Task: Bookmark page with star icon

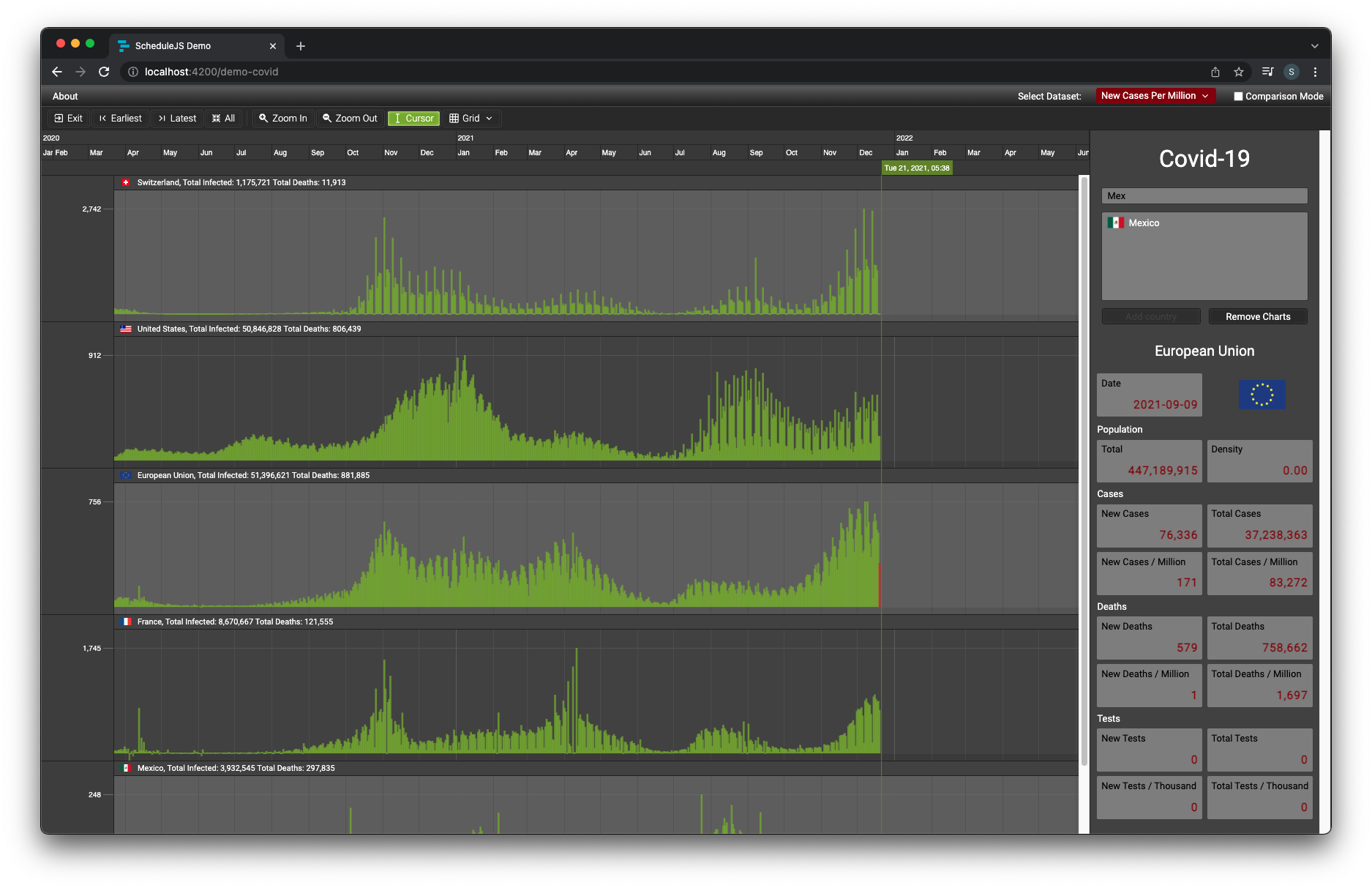Action: point(1238,72)
